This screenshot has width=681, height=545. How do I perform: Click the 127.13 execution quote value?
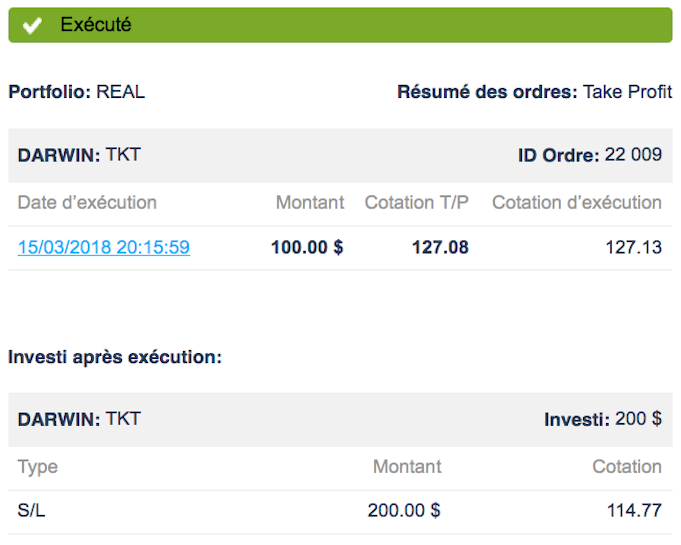634,248
